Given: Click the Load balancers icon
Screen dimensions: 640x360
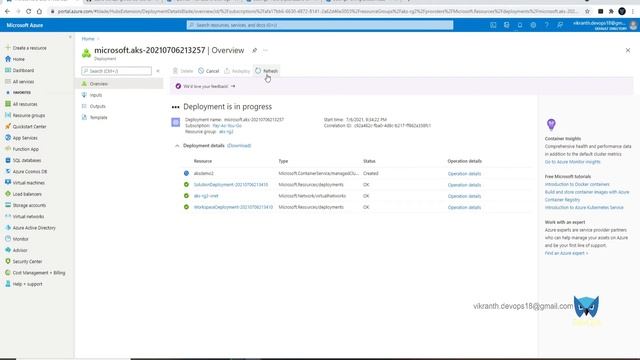Looking at the screenshot, I should [x=8, y=194].
